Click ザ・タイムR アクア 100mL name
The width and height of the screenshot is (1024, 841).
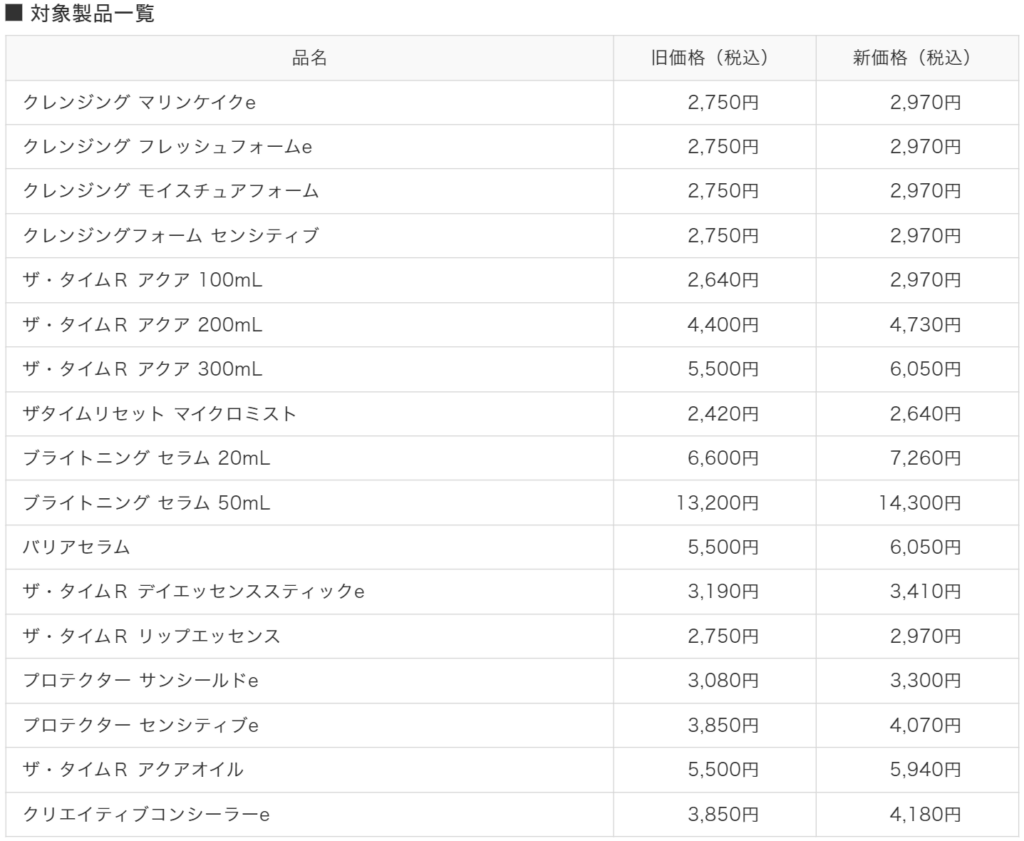click(x=143, y=280)
